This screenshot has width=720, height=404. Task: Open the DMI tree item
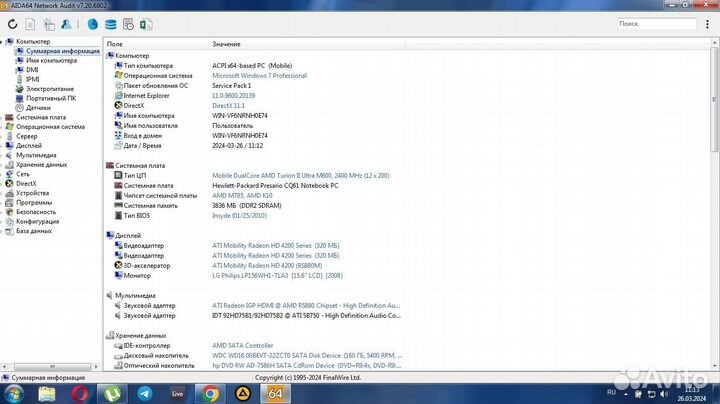tap(32, 70)
